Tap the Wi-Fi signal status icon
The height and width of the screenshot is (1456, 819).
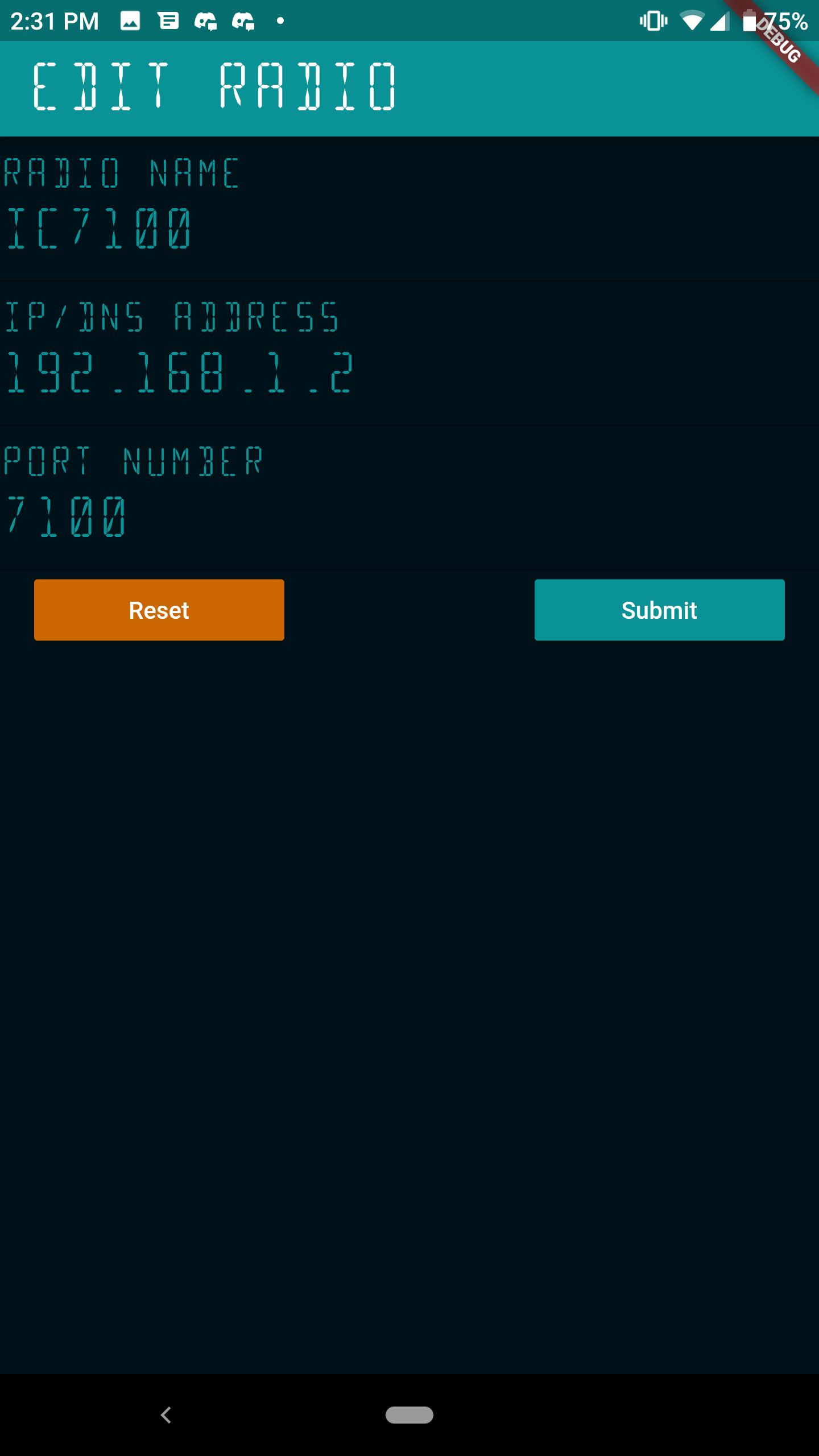click(x=692, y=22)
